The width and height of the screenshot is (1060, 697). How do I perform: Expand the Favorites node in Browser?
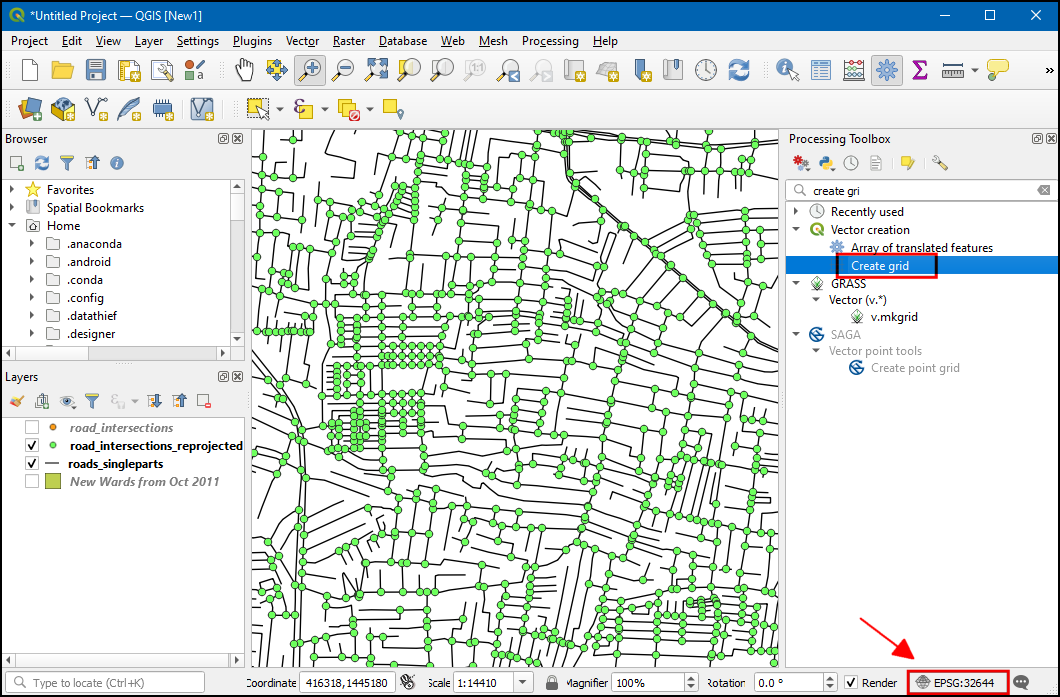pos(12,189)
